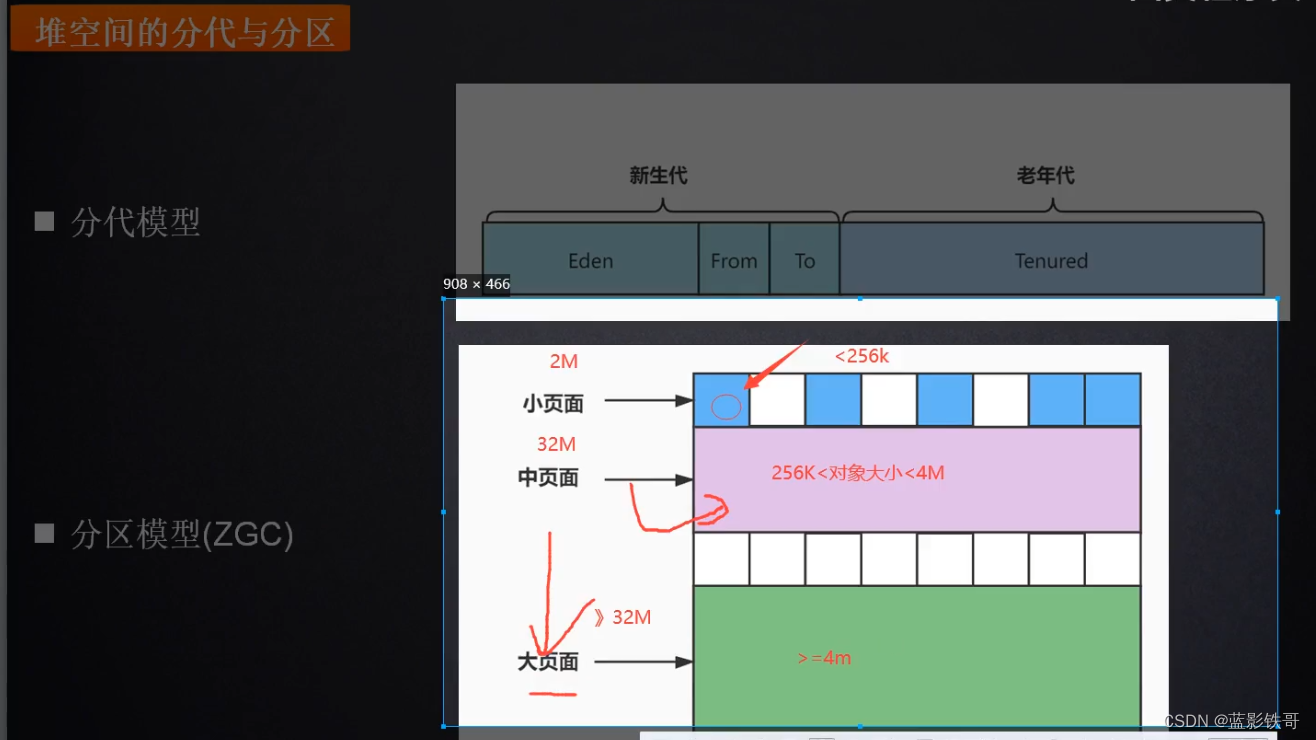Click the 256K<对象大小<4M text
The width and height of the screenshot is (1316, 740).
click(x=858, y=473)
